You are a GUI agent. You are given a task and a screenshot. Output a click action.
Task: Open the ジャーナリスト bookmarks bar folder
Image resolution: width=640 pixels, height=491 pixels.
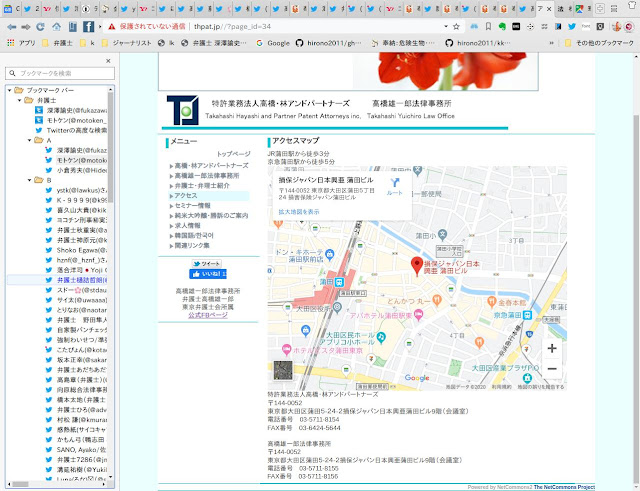(x=127, y=43)
